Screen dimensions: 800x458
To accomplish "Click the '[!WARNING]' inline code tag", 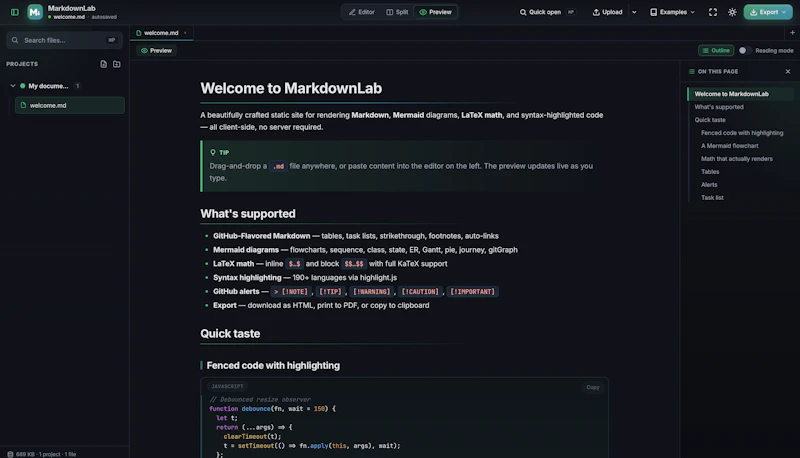I will (371, 292).
